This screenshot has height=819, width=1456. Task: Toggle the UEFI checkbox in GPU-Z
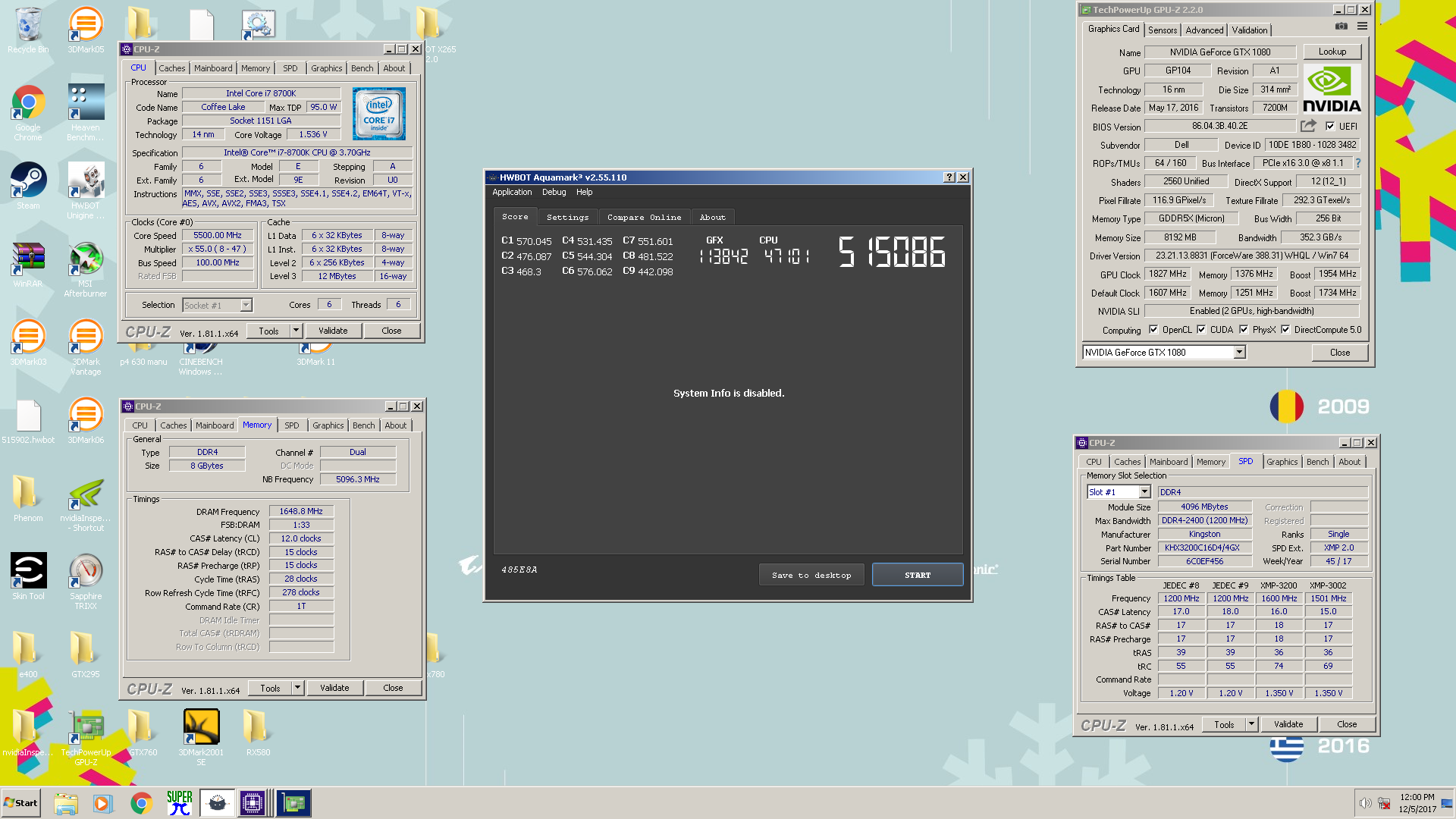pos(1330,127)
